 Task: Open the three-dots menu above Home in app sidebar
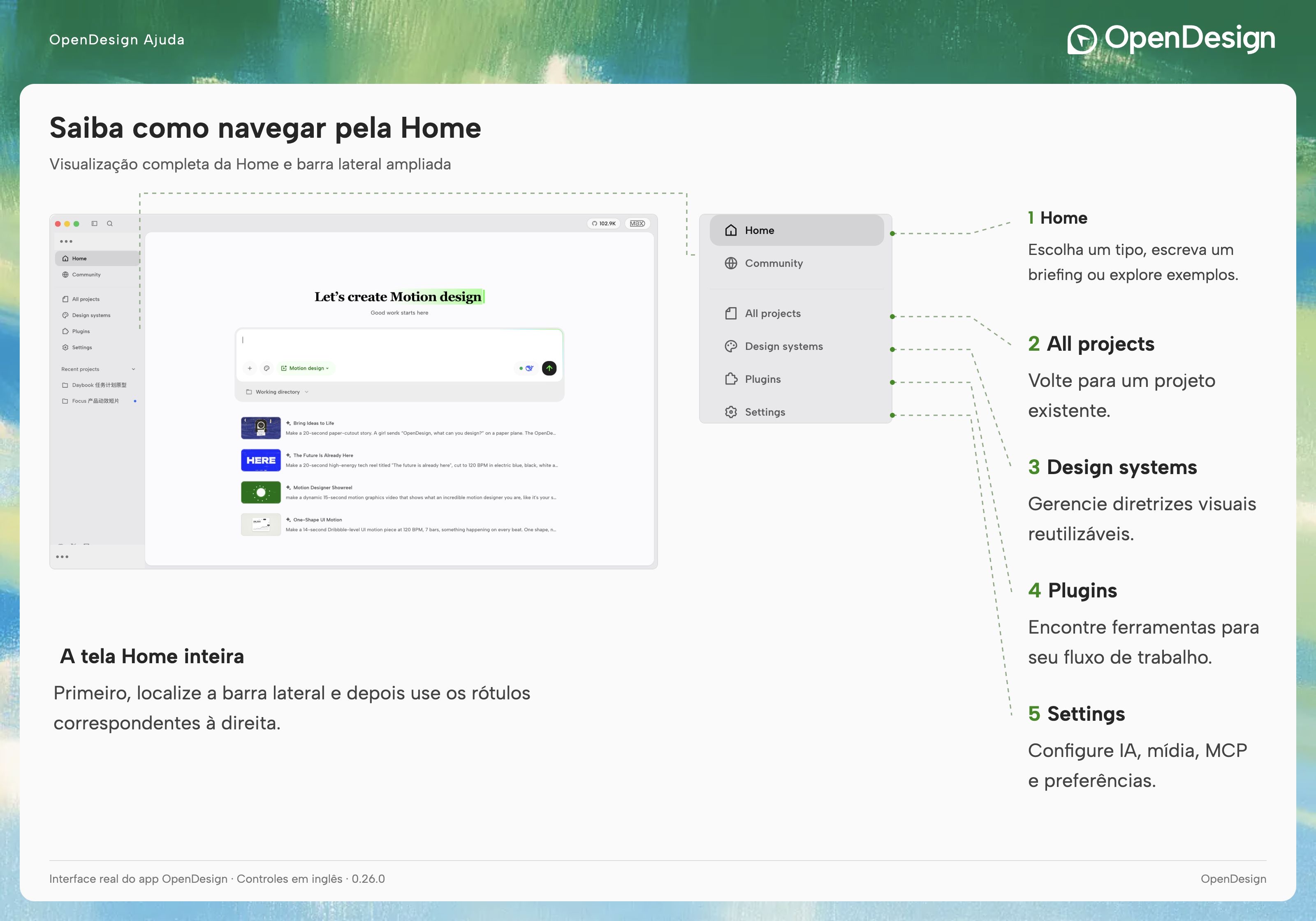pyautogui.click(x=67, y=241)
